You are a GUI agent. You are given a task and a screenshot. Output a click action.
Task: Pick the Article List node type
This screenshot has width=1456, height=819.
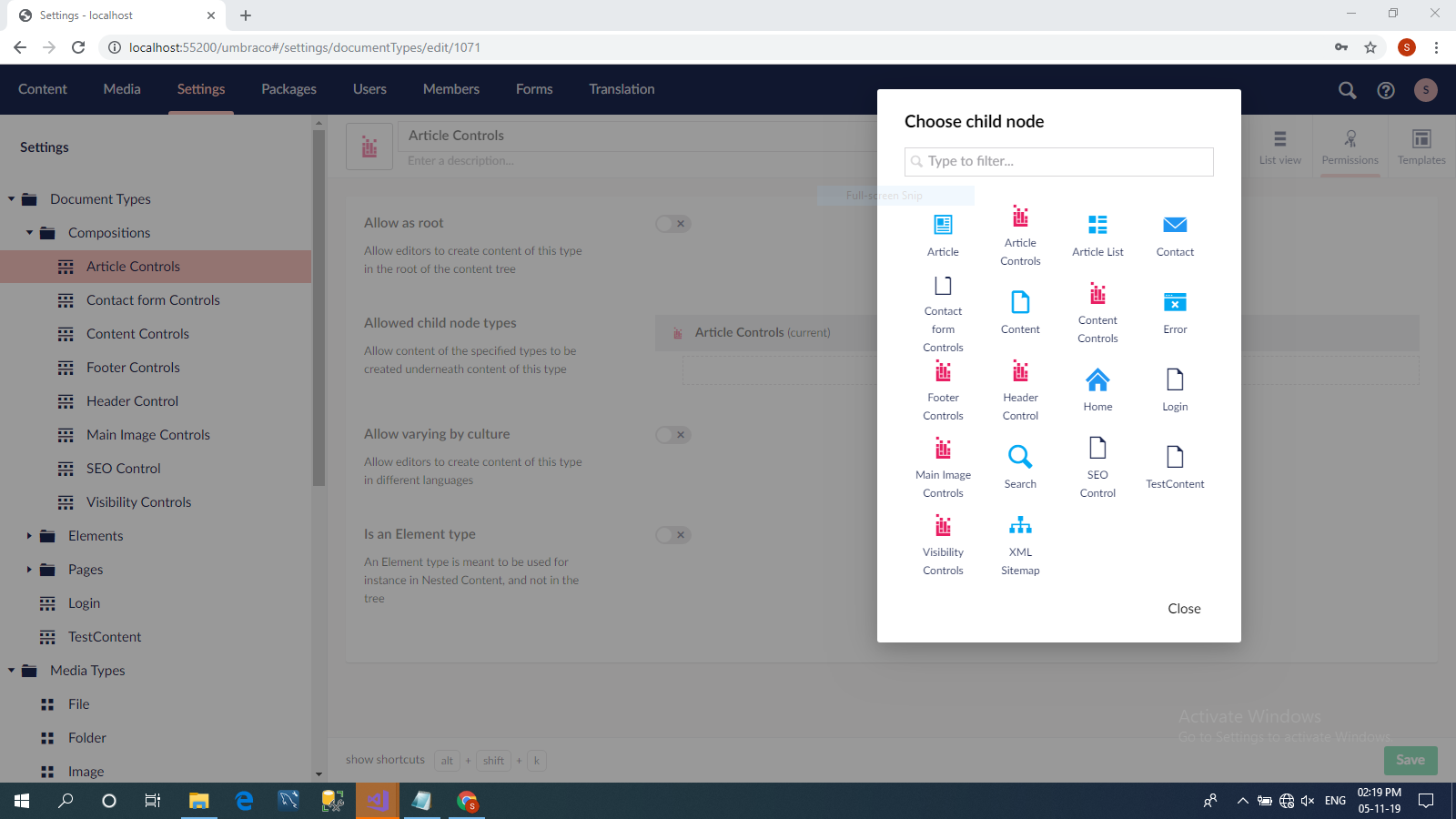pyautogui.click(x=1097, y=234)
